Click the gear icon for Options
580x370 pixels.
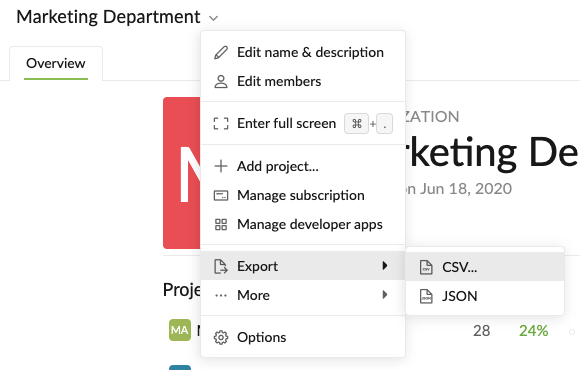point(221,337)
